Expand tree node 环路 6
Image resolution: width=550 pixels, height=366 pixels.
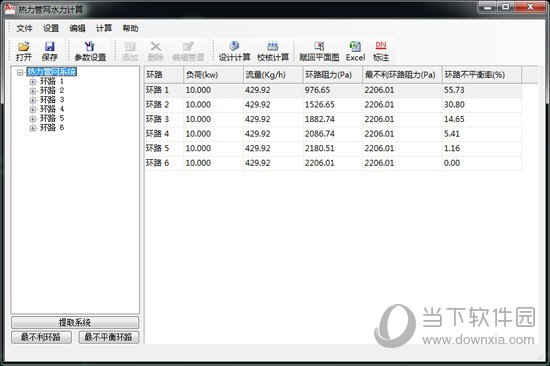[x=33, y=128]
